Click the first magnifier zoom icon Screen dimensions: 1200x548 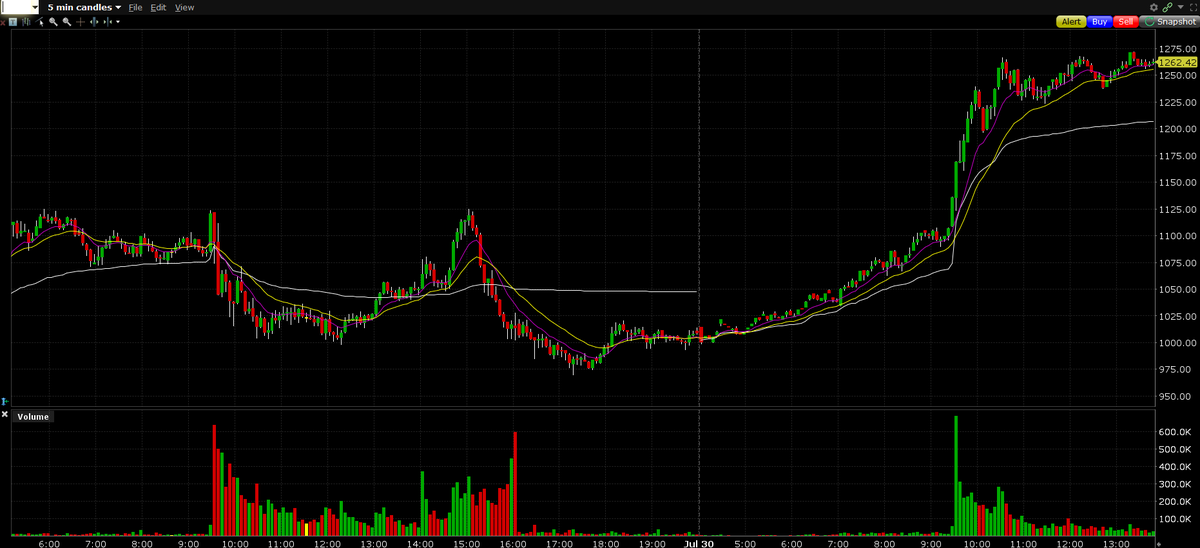click(x=53, y=22)
